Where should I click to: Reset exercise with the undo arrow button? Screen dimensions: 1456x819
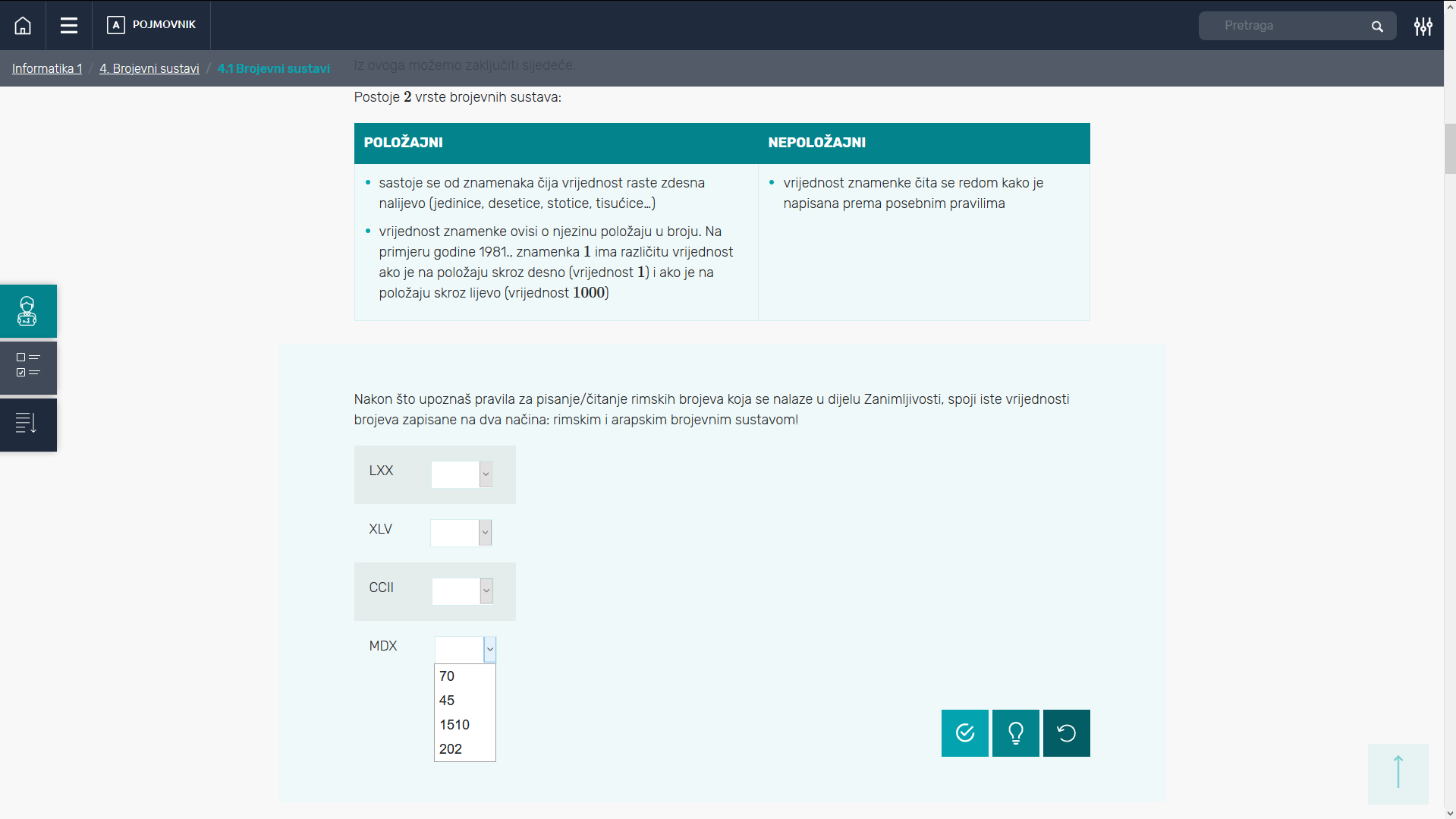1066,733
